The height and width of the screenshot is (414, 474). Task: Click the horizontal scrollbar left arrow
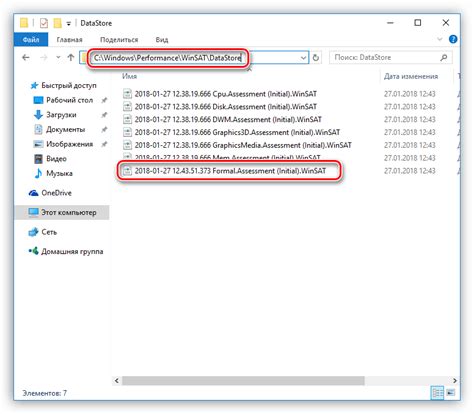pyautogui.click(x=117, y=380)
